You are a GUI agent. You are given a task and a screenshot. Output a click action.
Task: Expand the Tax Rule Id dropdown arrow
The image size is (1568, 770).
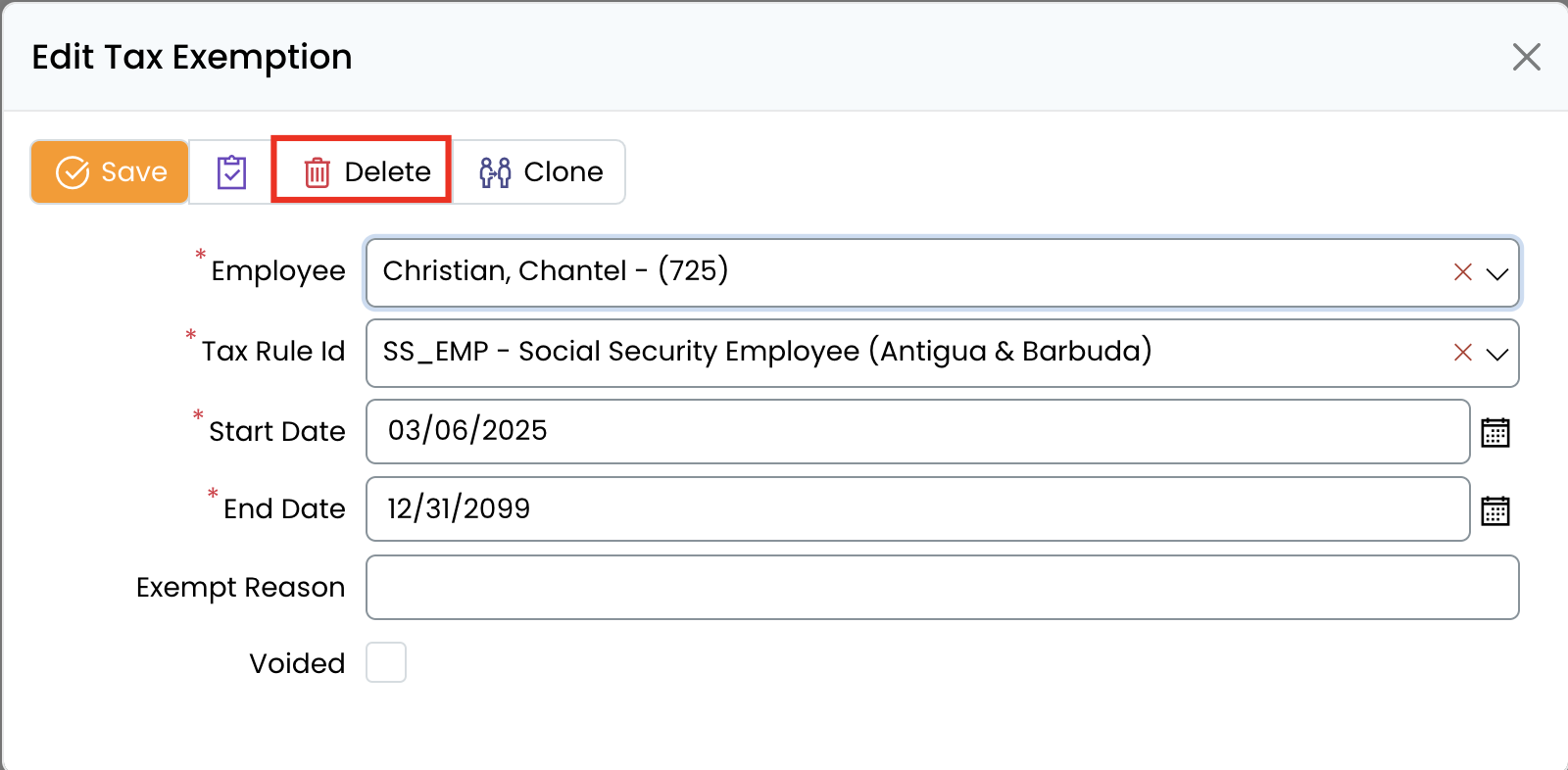click(x=1496, y=354)
